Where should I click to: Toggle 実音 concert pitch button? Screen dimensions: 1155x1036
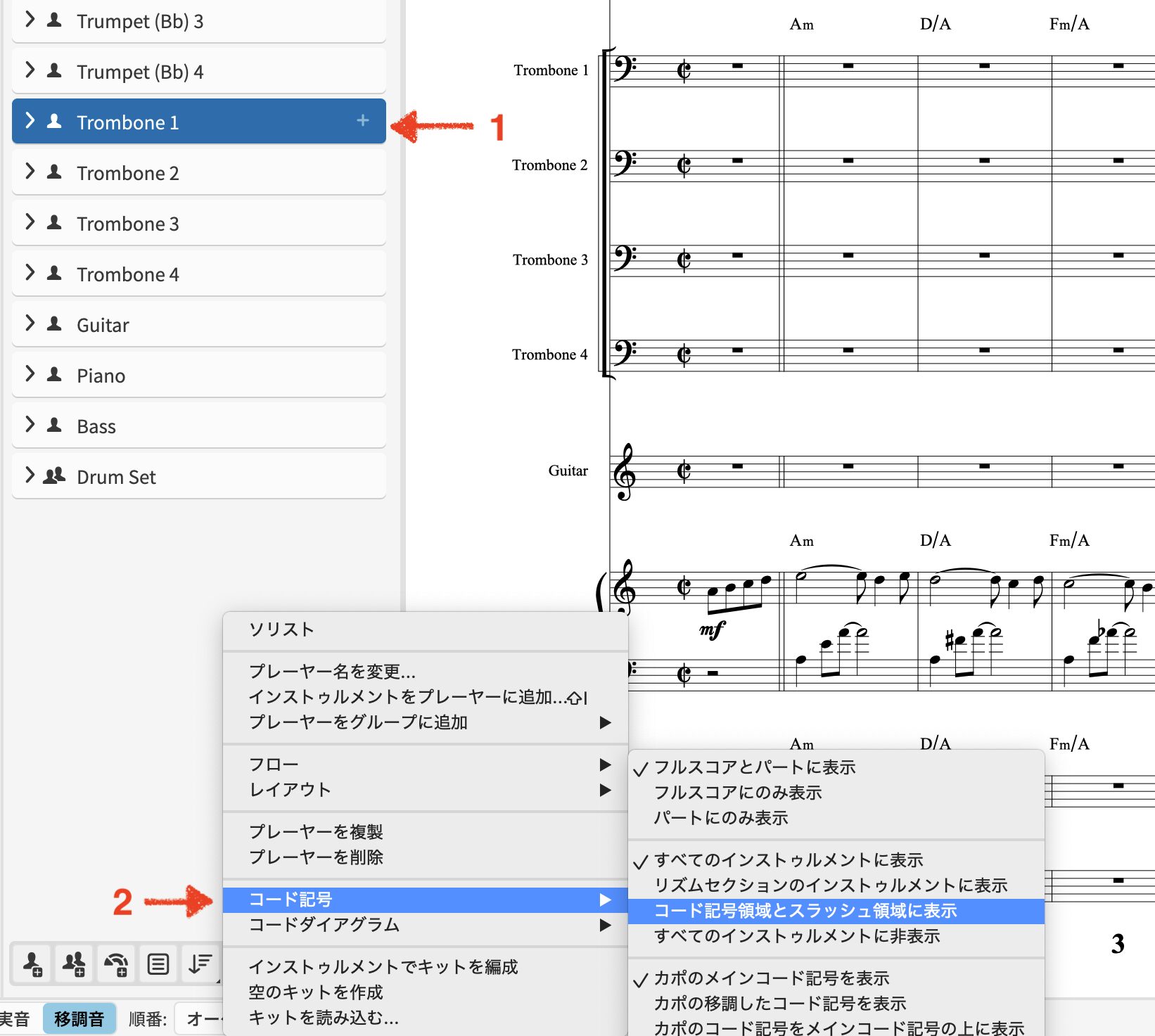click(15, 1018)
